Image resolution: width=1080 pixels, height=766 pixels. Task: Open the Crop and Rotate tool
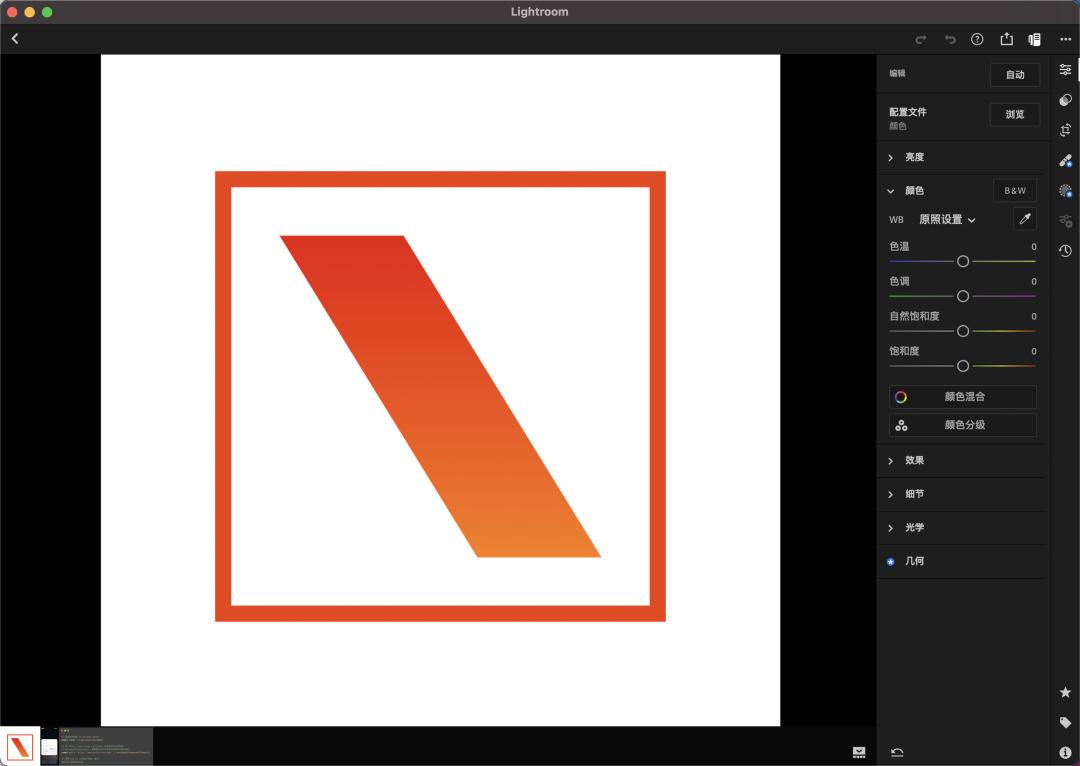[x=1065, y=130]
